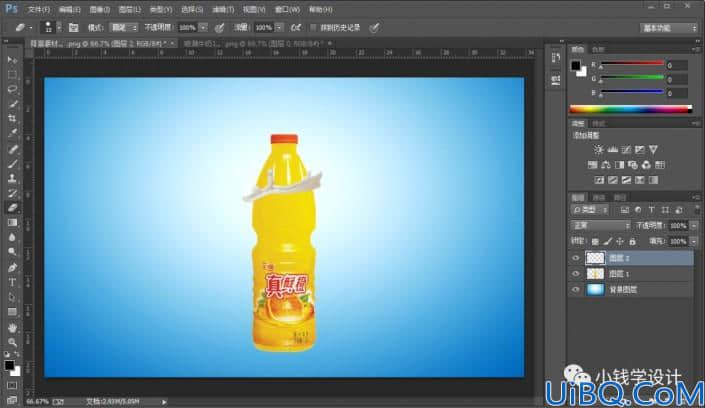This screenshot has width=705, height=408.
Task: Select the Gradient tool
Action: [12, 223]
